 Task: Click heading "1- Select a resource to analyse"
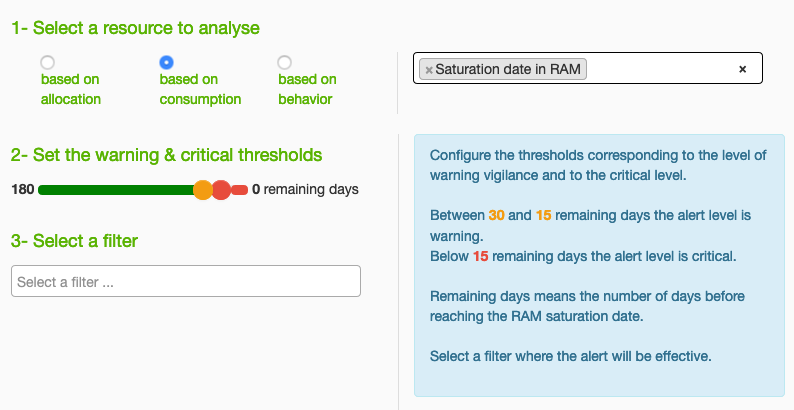click(135, 28)
